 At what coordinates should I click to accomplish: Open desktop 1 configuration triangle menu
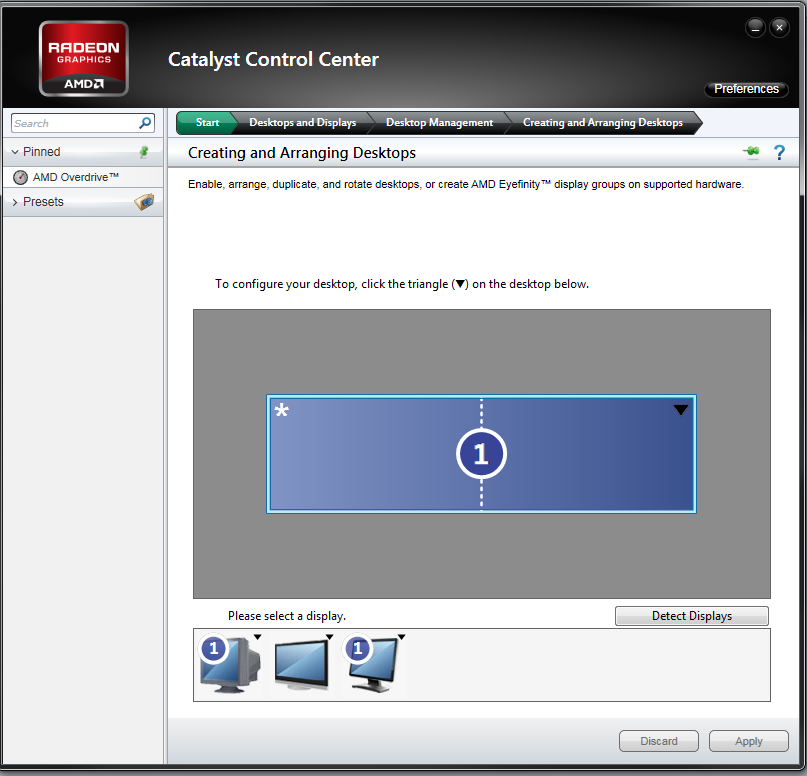pos(680,410)
